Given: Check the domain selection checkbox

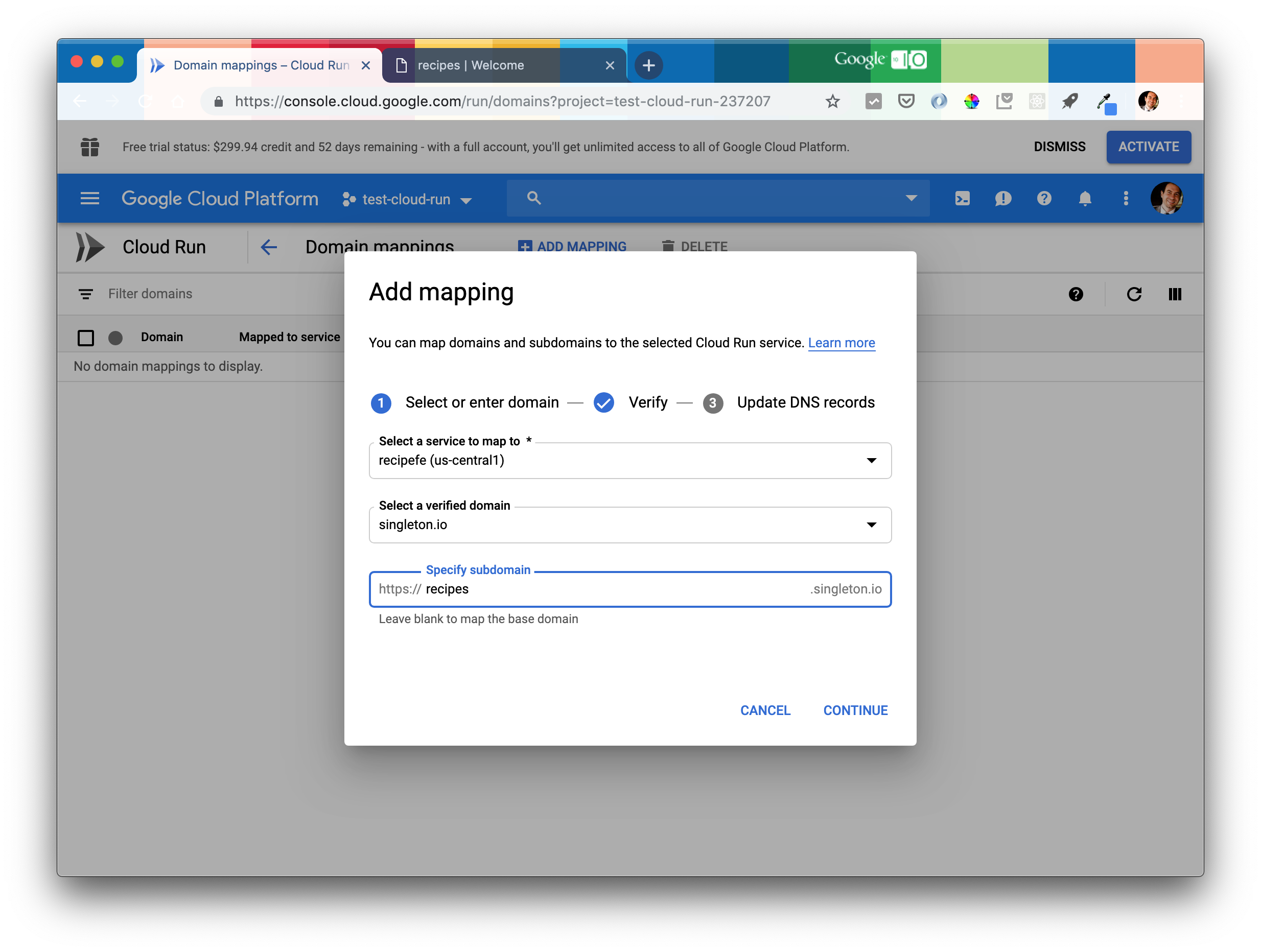Looking at the screenshot, I should (88, 336).
